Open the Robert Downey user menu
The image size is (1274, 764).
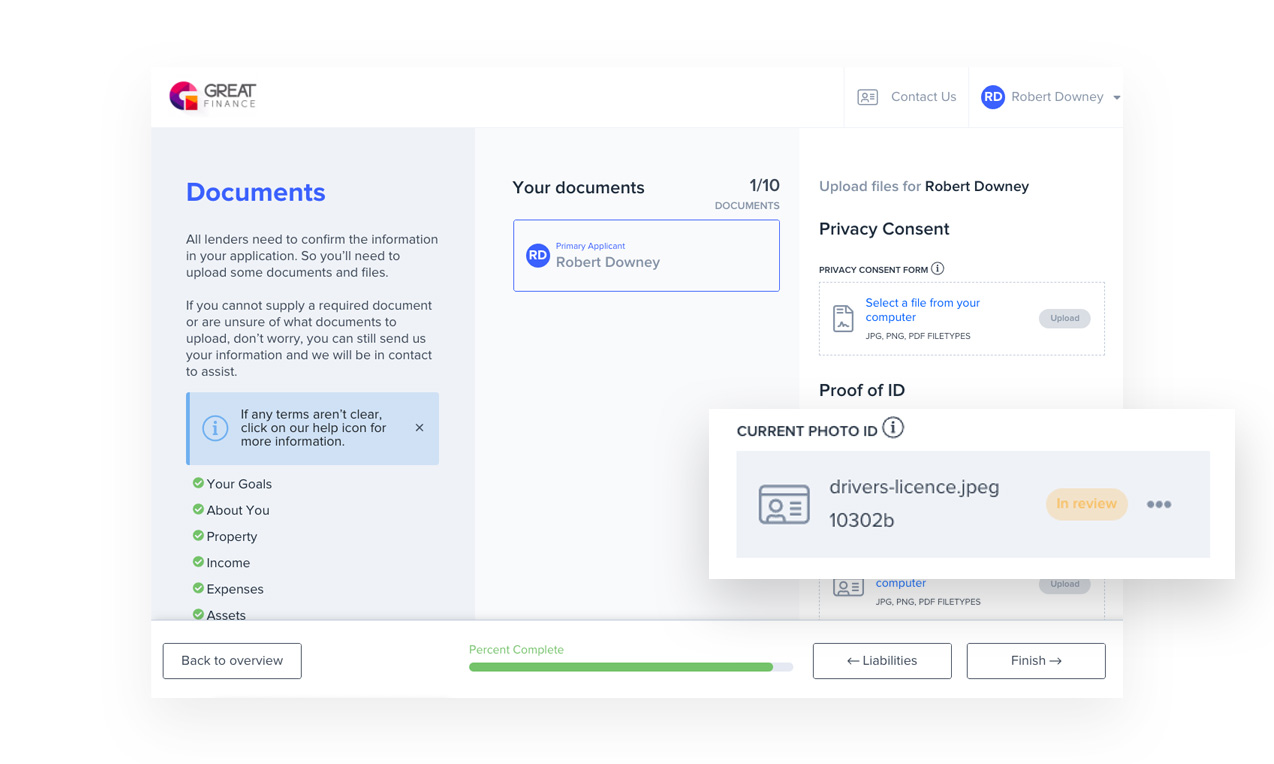pos(1050,97)
